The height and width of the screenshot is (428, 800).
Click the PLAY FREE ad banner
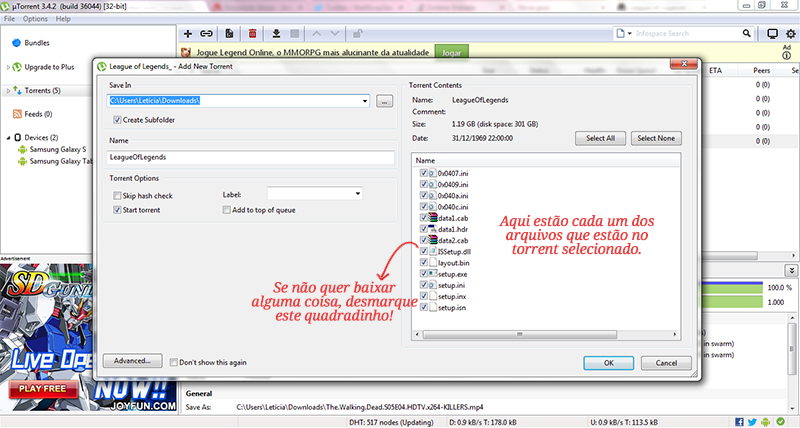(x=43, y=389)
